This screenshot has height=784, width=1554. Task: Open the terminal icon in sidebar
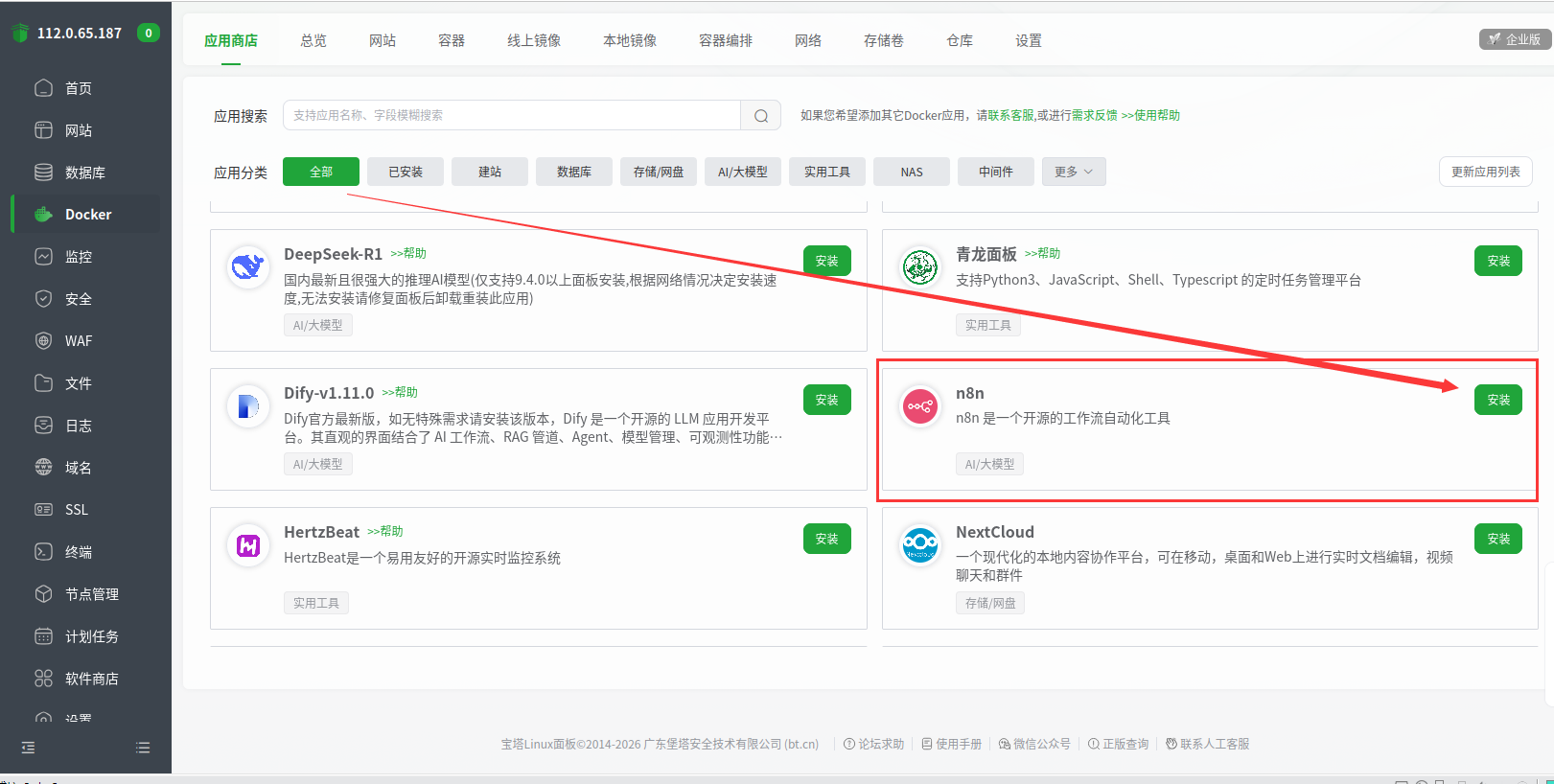[x=43, y=552]
